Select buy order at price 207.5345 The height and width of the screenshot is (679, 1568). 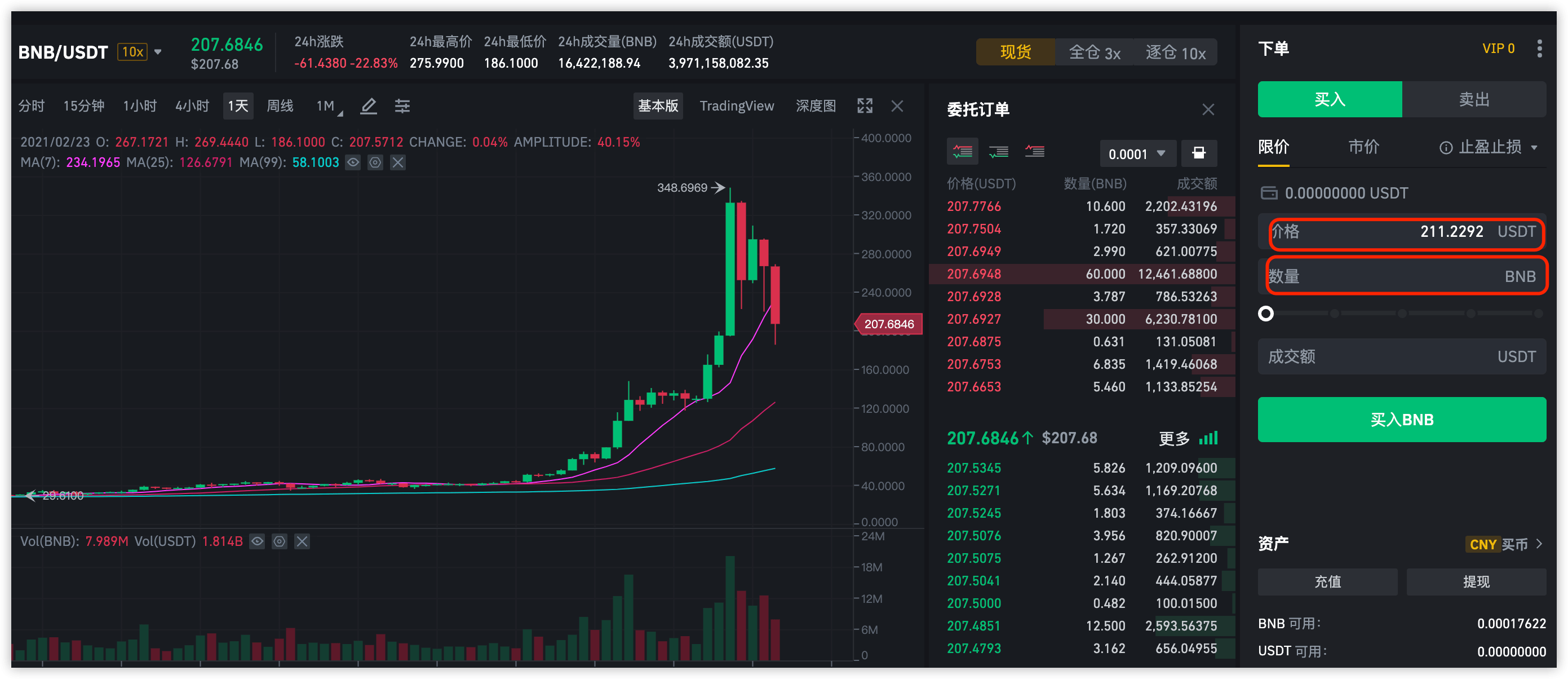click(1082, 468)
